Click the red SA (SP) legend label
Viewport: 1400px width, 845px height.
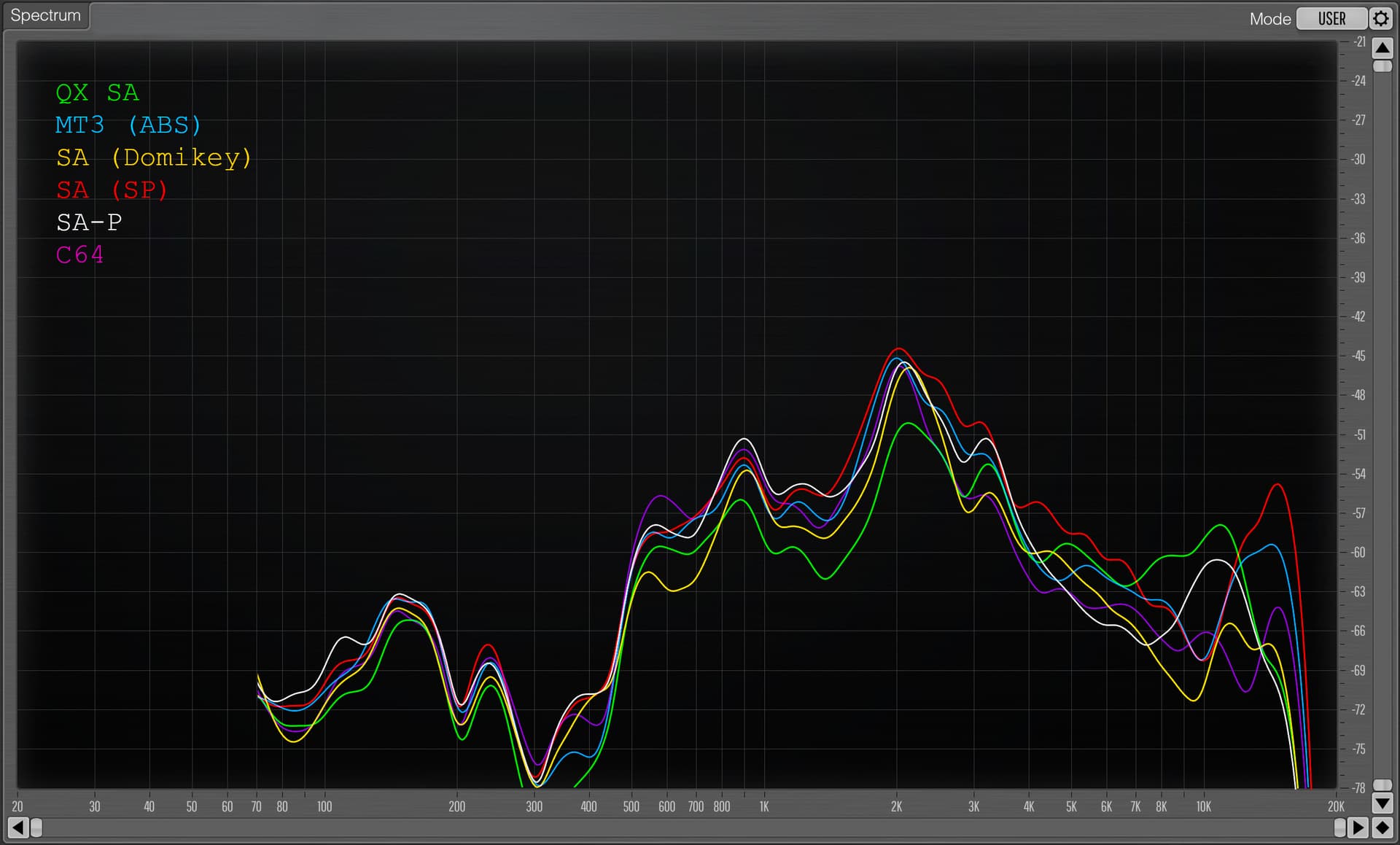pos(112,190)
